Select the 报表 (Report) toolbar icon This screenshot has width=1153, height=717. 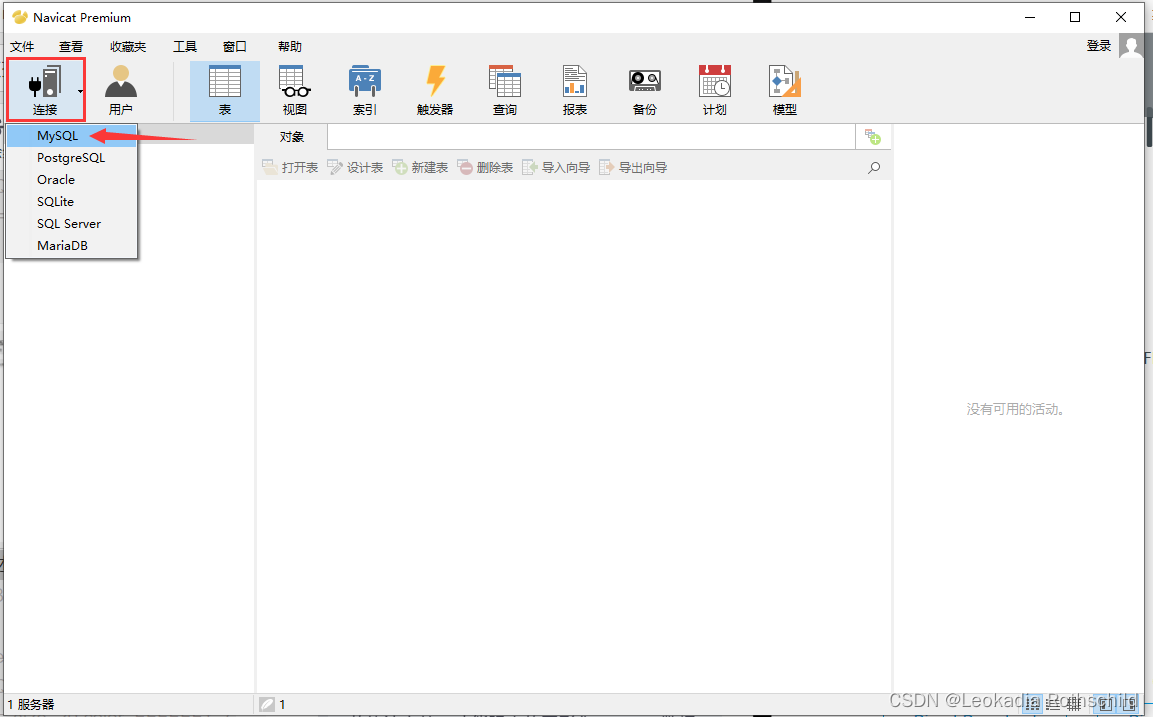pyautogui.click(x=574, y=90)
